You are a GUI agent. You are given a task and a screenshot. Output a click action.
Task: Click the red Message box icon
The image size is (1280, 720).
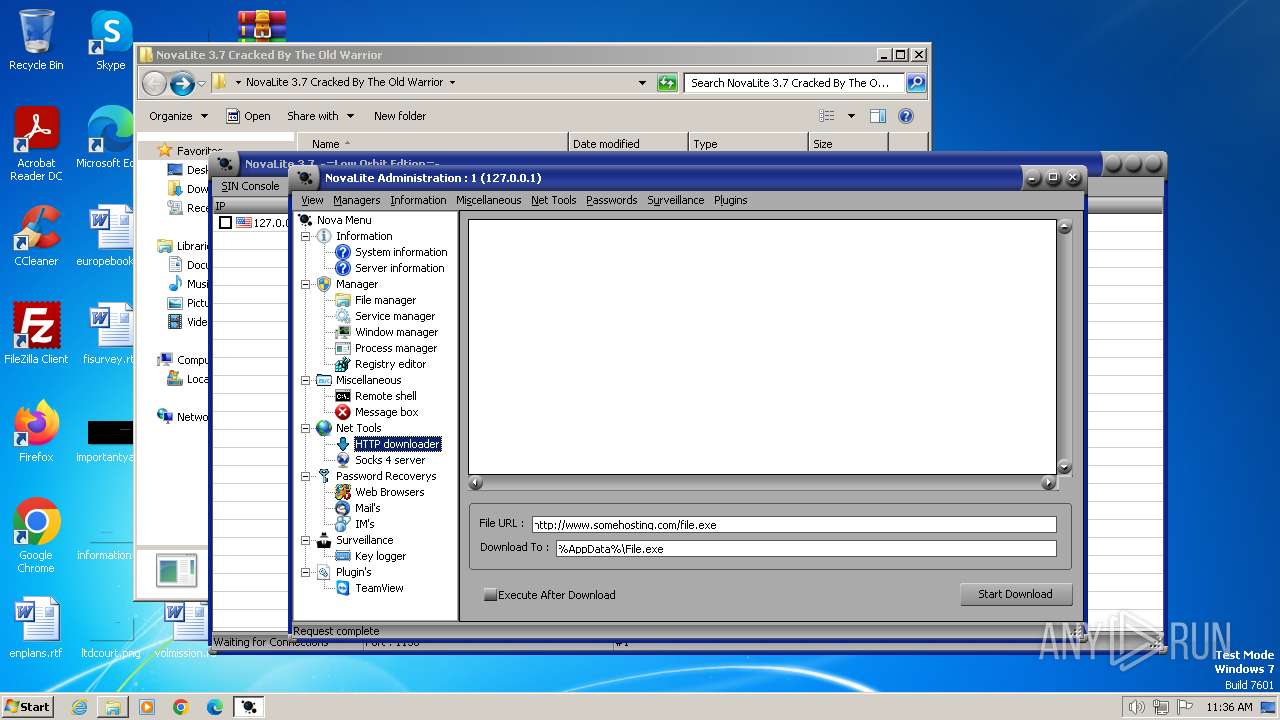click(343, 412)
